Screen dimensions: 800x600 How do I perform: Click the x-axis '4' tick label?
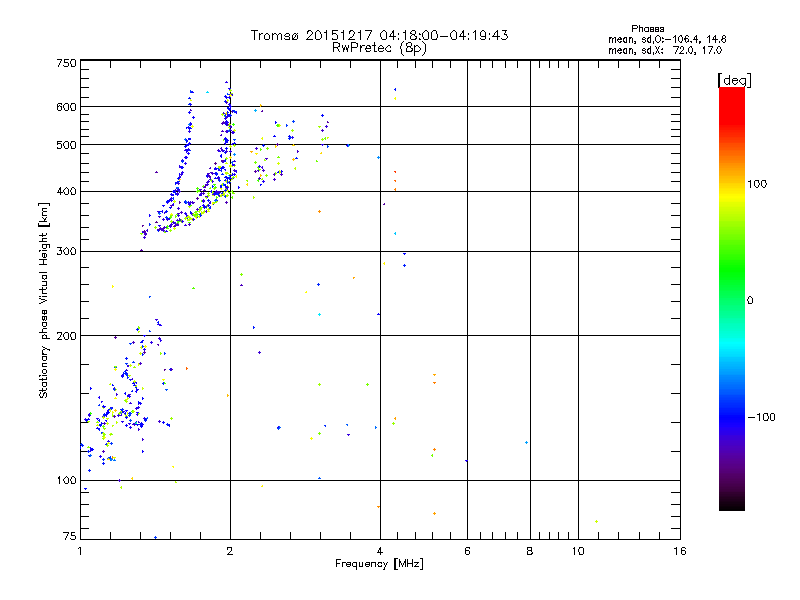point(380,551)
